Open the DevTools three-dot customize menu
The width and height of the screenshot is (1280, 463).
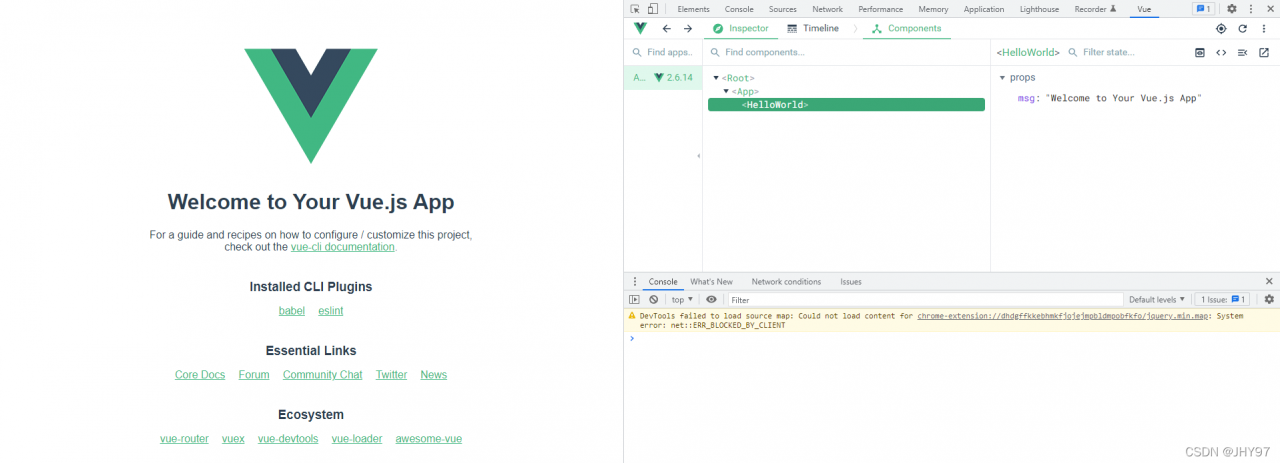coord(1251,9)
